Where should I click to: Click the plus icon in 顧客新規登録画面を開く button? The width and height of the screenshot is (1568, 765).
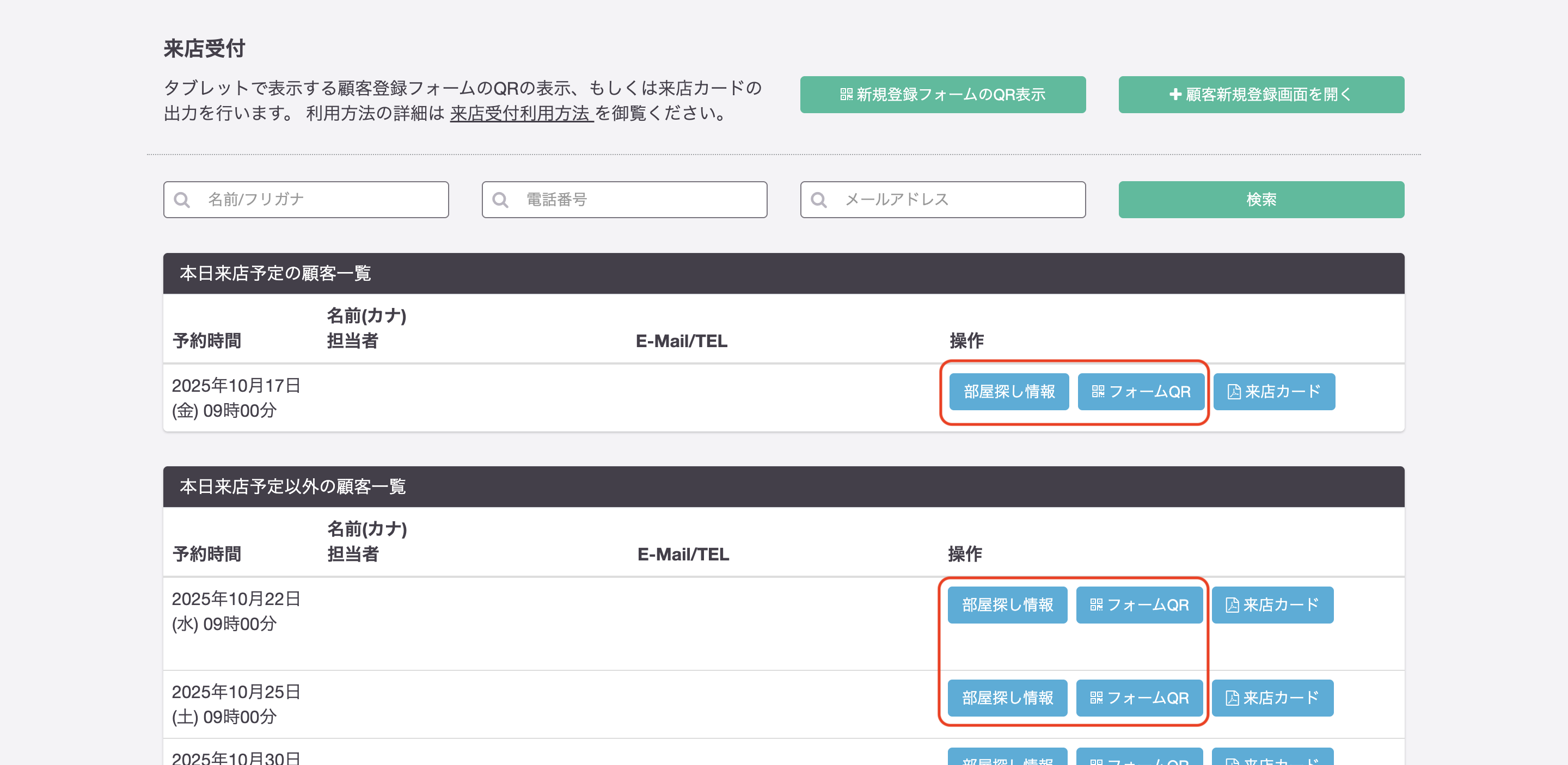click(1175, 94)
